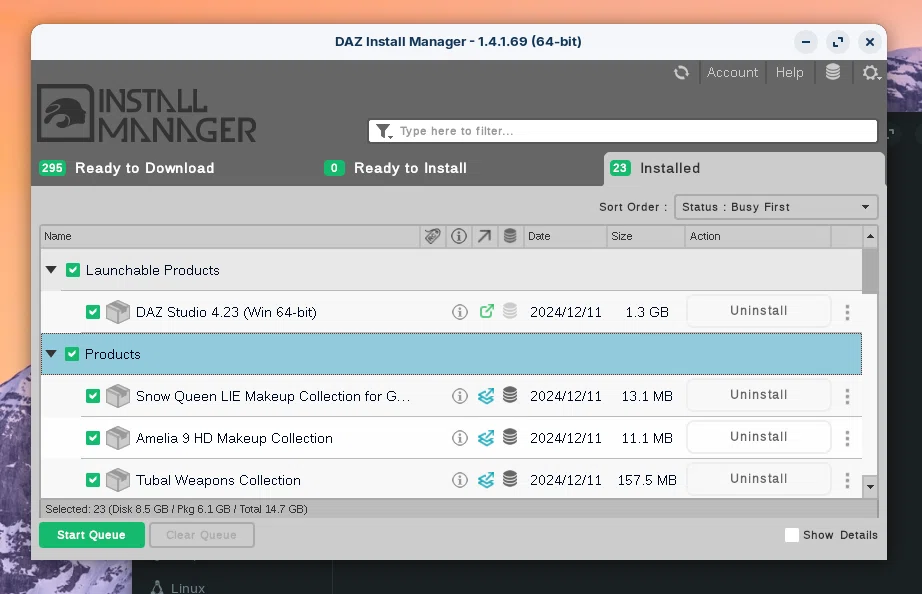Screen dimensions: 922x594
Task: Click the info column header icon
Action: pos(459,236)
